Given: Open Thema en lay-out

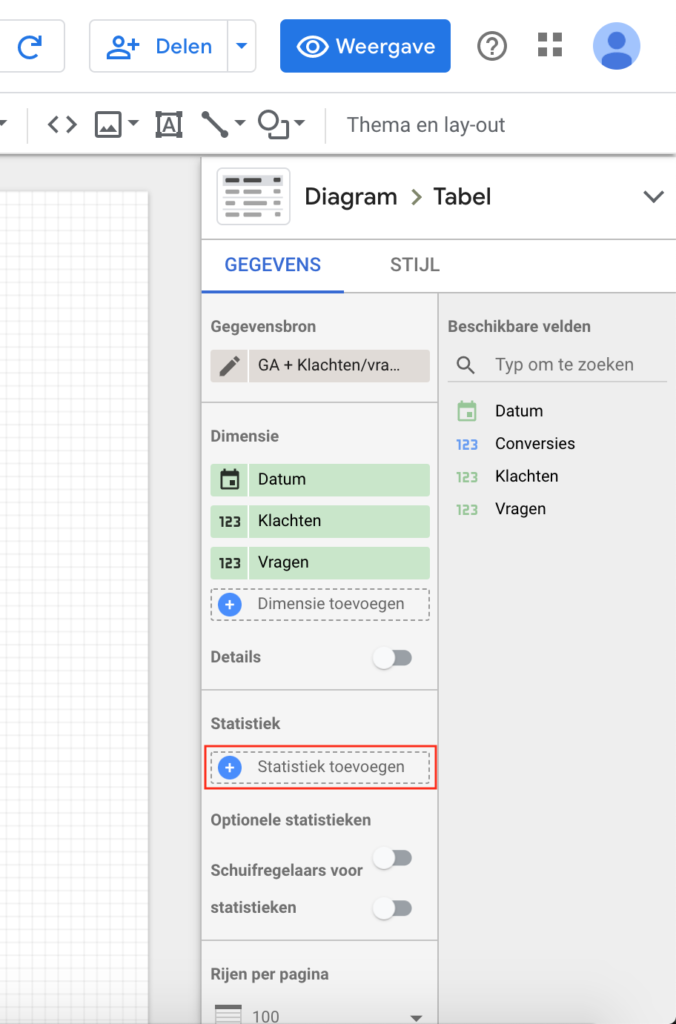Looking at the screenshot, I should 425,125.
